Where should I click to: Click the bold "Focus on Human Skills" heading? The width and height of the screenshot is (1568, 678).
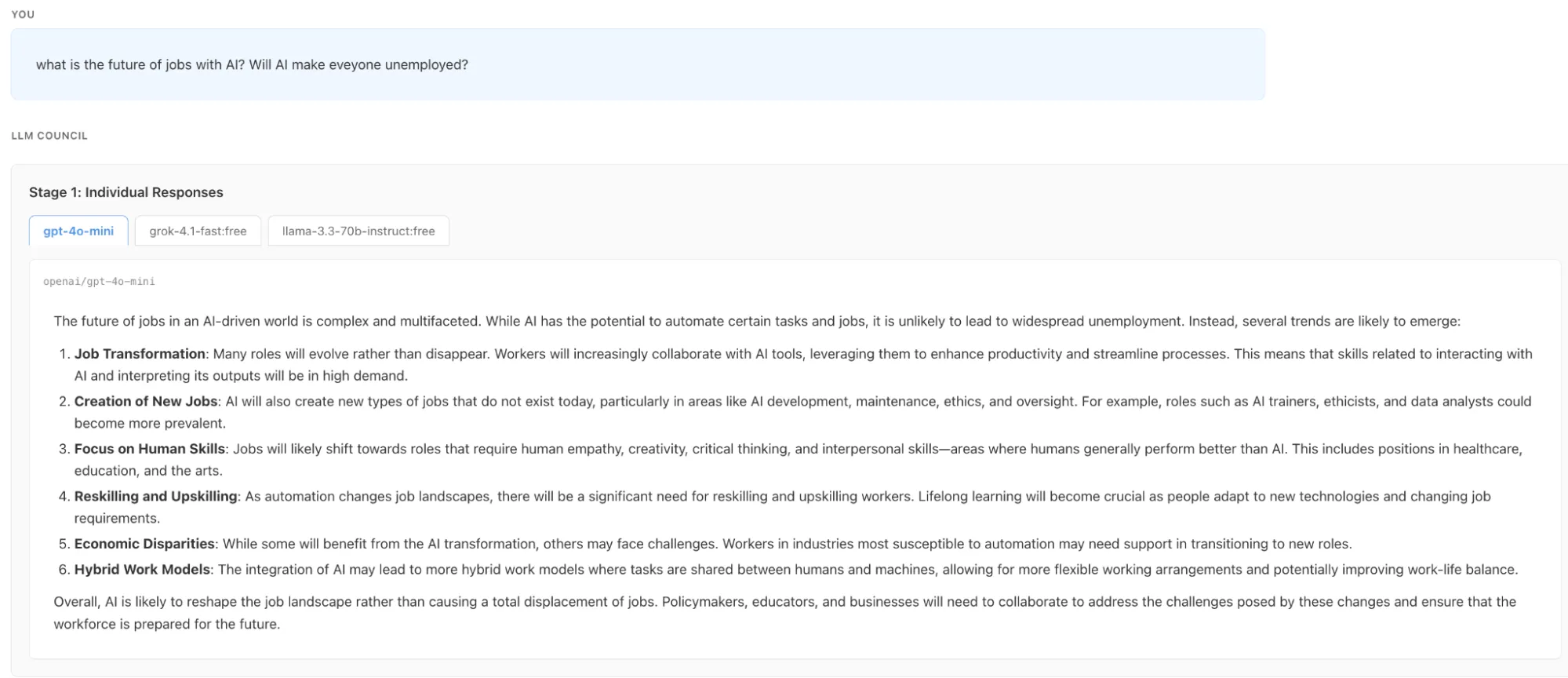click(x=150, y=449)
